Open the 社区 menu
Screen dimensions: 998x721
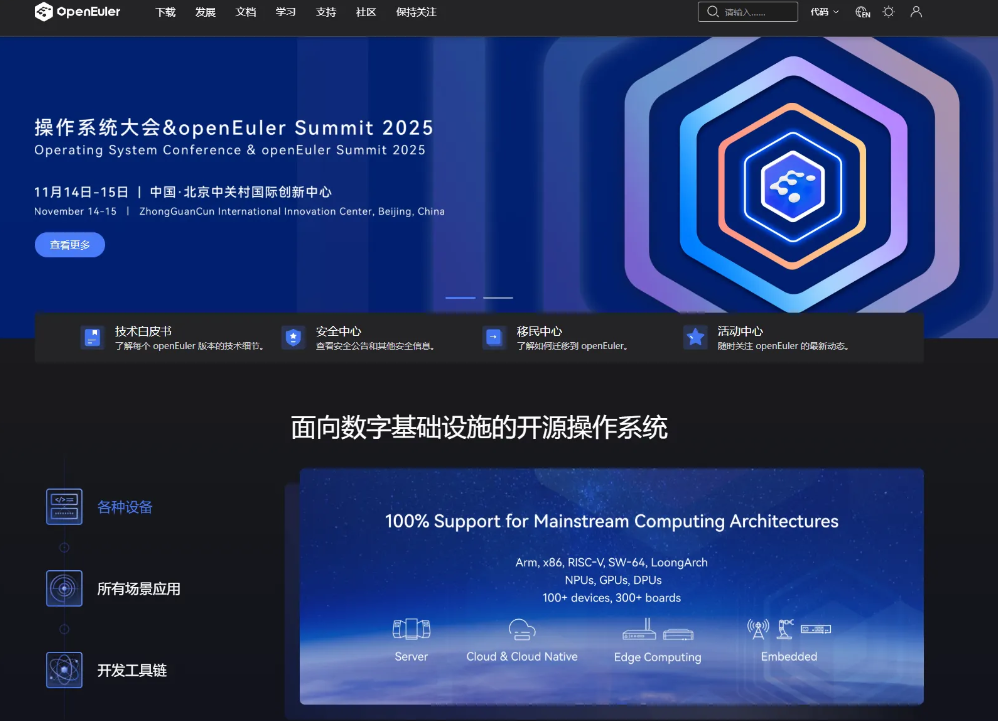pos(366,12)
